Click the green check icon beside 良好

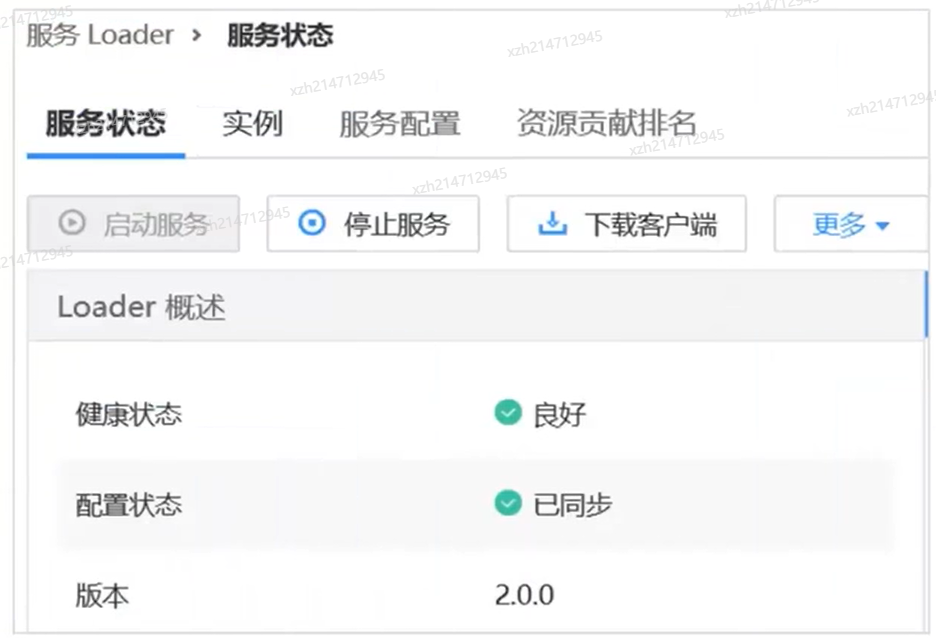point(508,412)
